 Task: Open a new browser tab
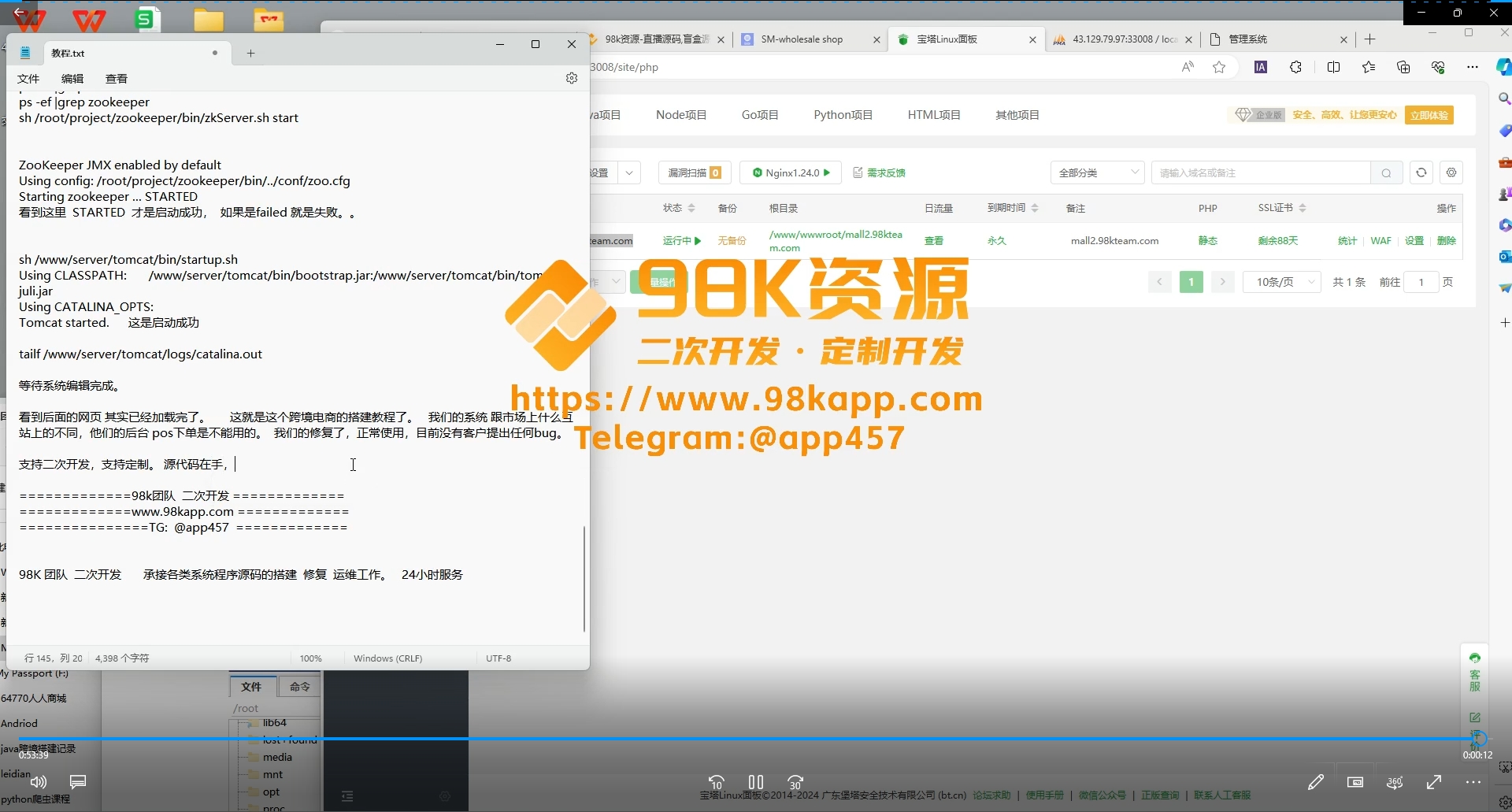(1370, 39)
